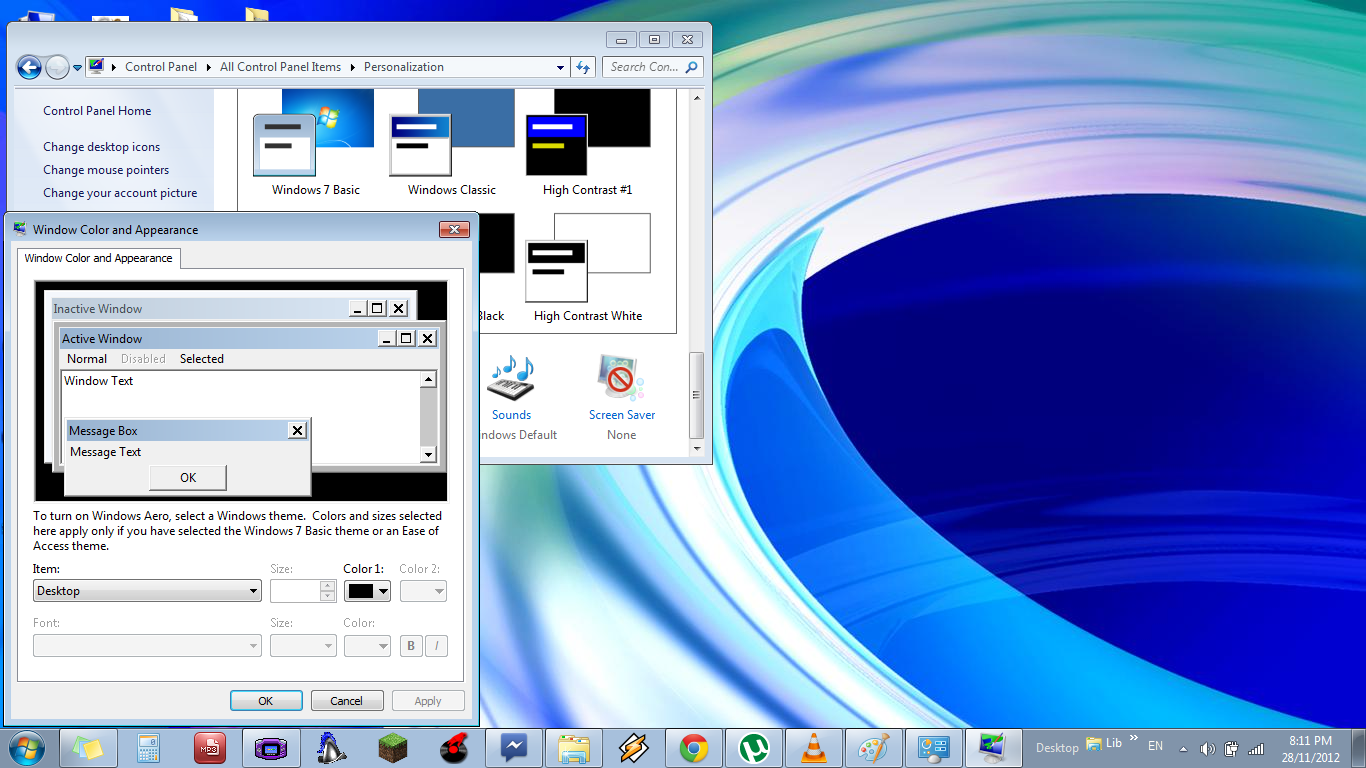The width and height of the screenshot is (1366, 768).
Task: Open the network signal tray icon
Action: [1255, 748]
